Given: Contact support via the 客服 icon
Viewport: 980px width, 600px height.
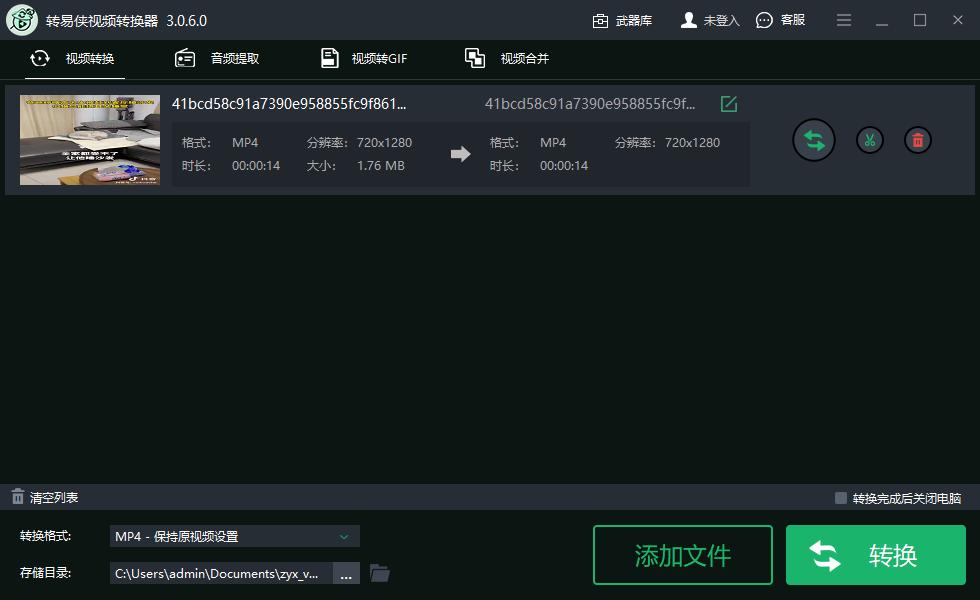Looking at the screenshot, I should [x=765, y=19].
